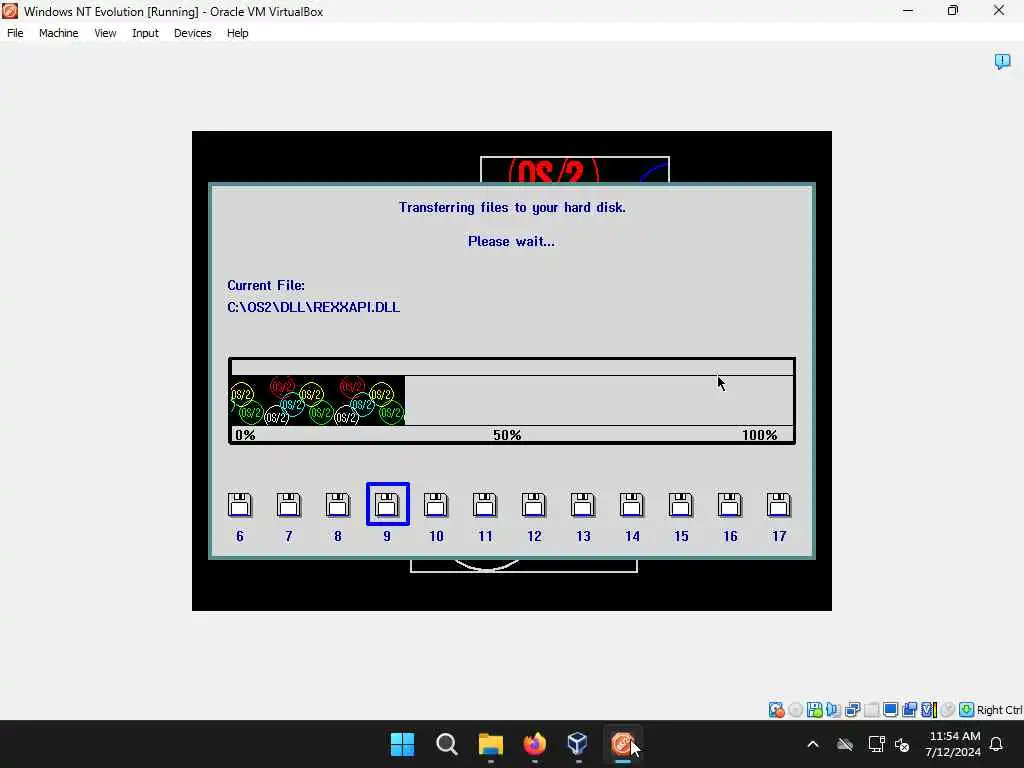1024x768 pixels.
Task: Open File Explorer from the taskbar
Action: tap(490, 744)
